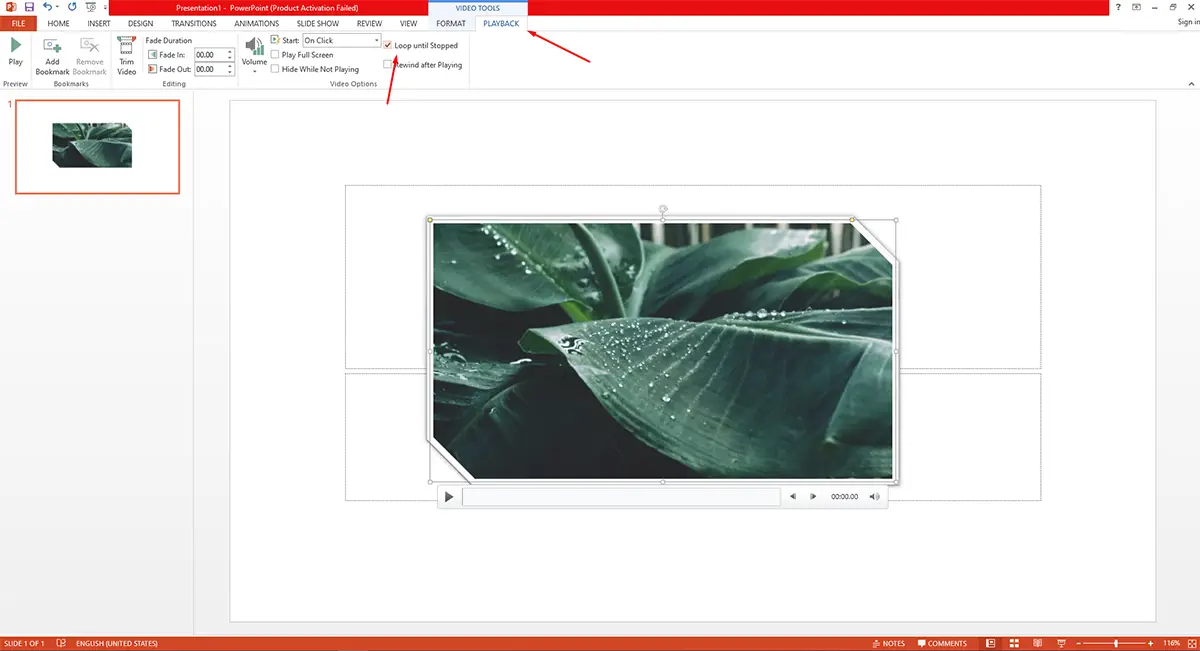Click the Fade In duration field
The height and width of the screenshot is (651, 1200).
point(211,55)
